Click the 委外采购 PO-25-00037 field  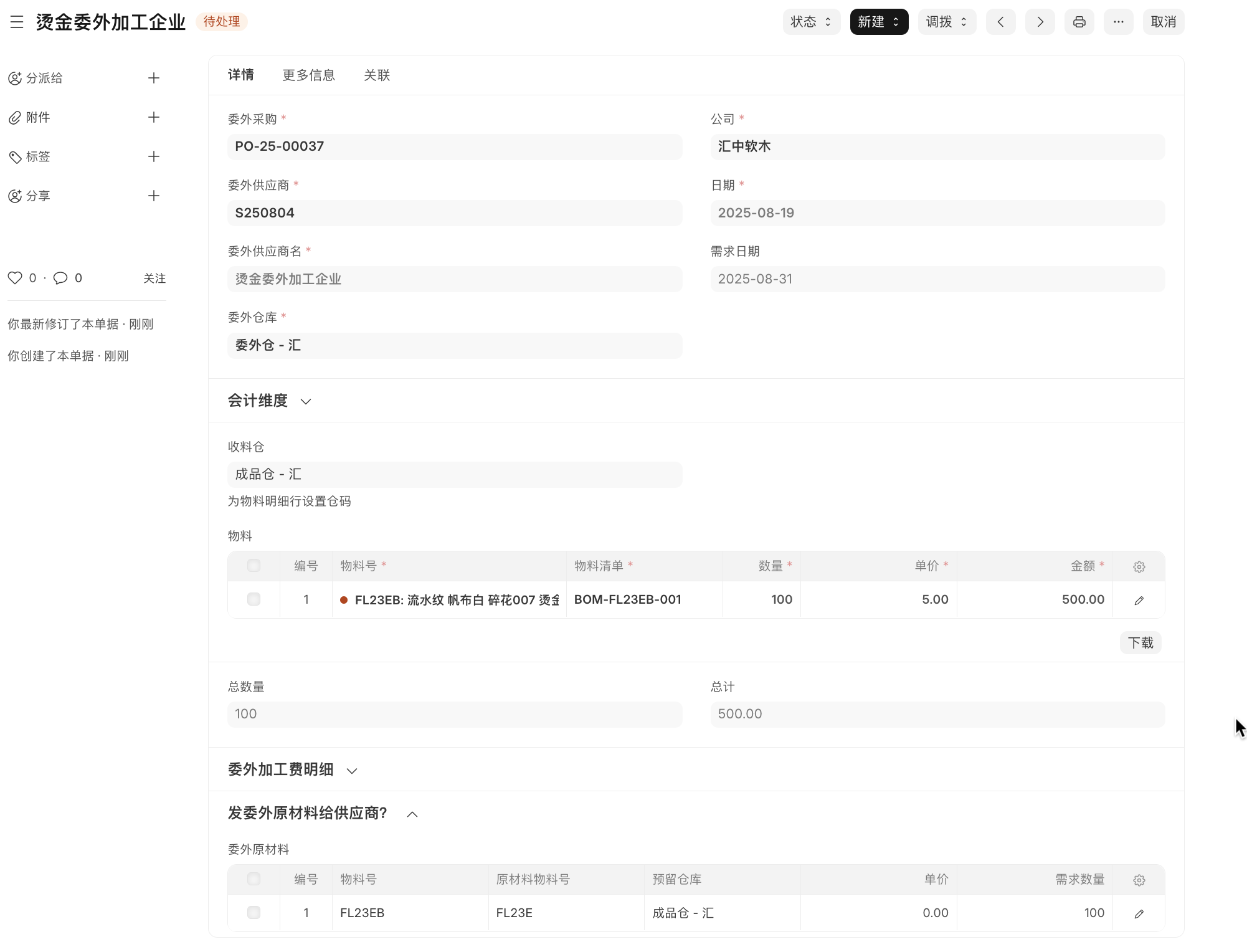coord(455,146)
